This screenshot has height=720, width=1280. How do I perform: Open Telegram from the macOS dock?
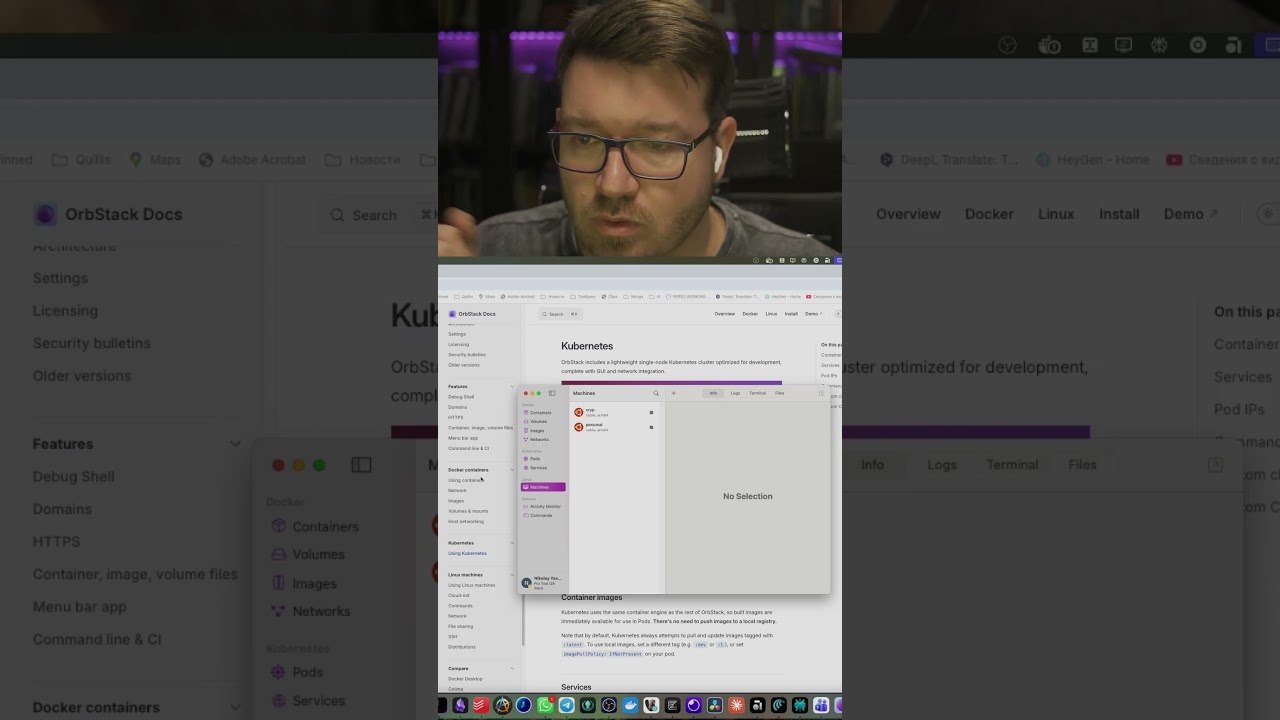(566, 706)
